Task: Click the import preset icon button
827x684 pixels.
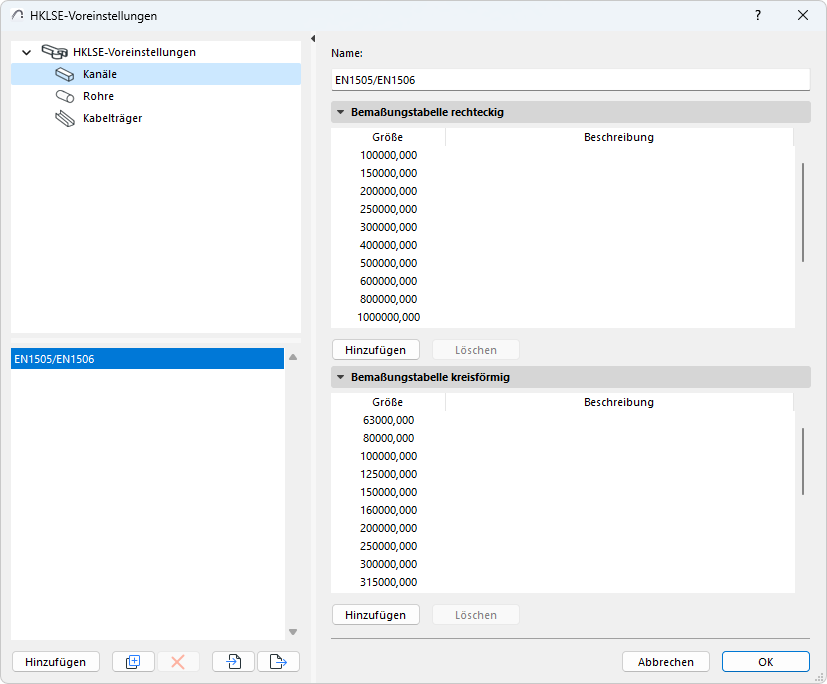Action: (x=233, y=661)
